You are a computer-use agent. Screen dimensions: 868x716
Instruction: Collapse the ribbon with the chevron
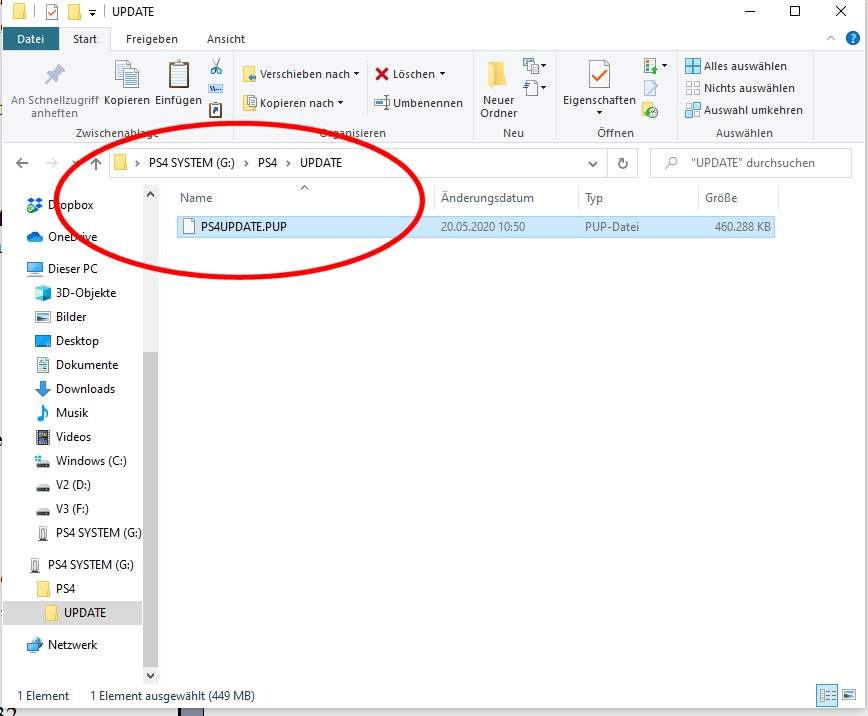(830, 38)
